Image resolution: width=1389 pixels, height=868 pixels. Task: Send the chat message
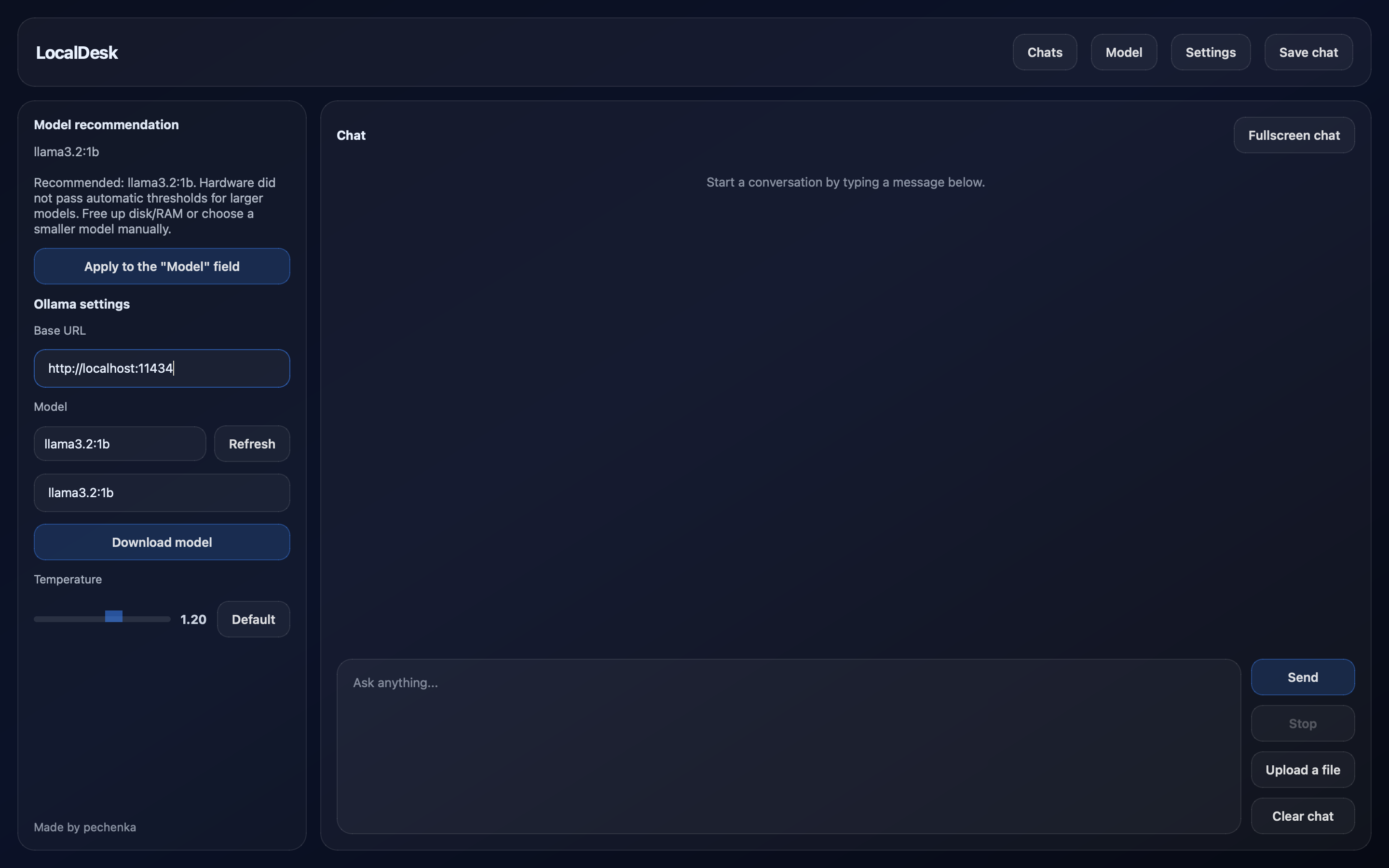1302,677
